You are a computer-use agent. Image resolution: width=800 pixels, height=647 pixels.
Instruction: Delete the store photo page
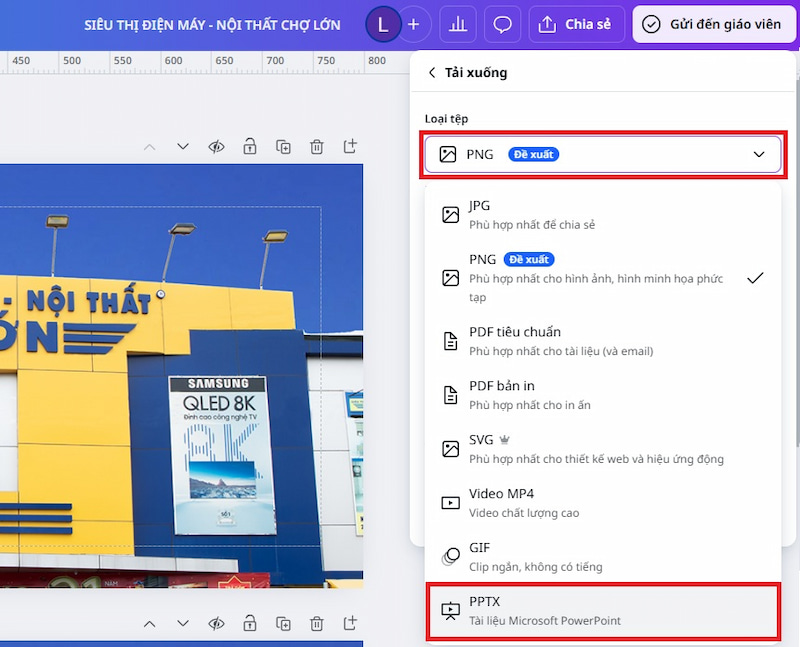317,147
